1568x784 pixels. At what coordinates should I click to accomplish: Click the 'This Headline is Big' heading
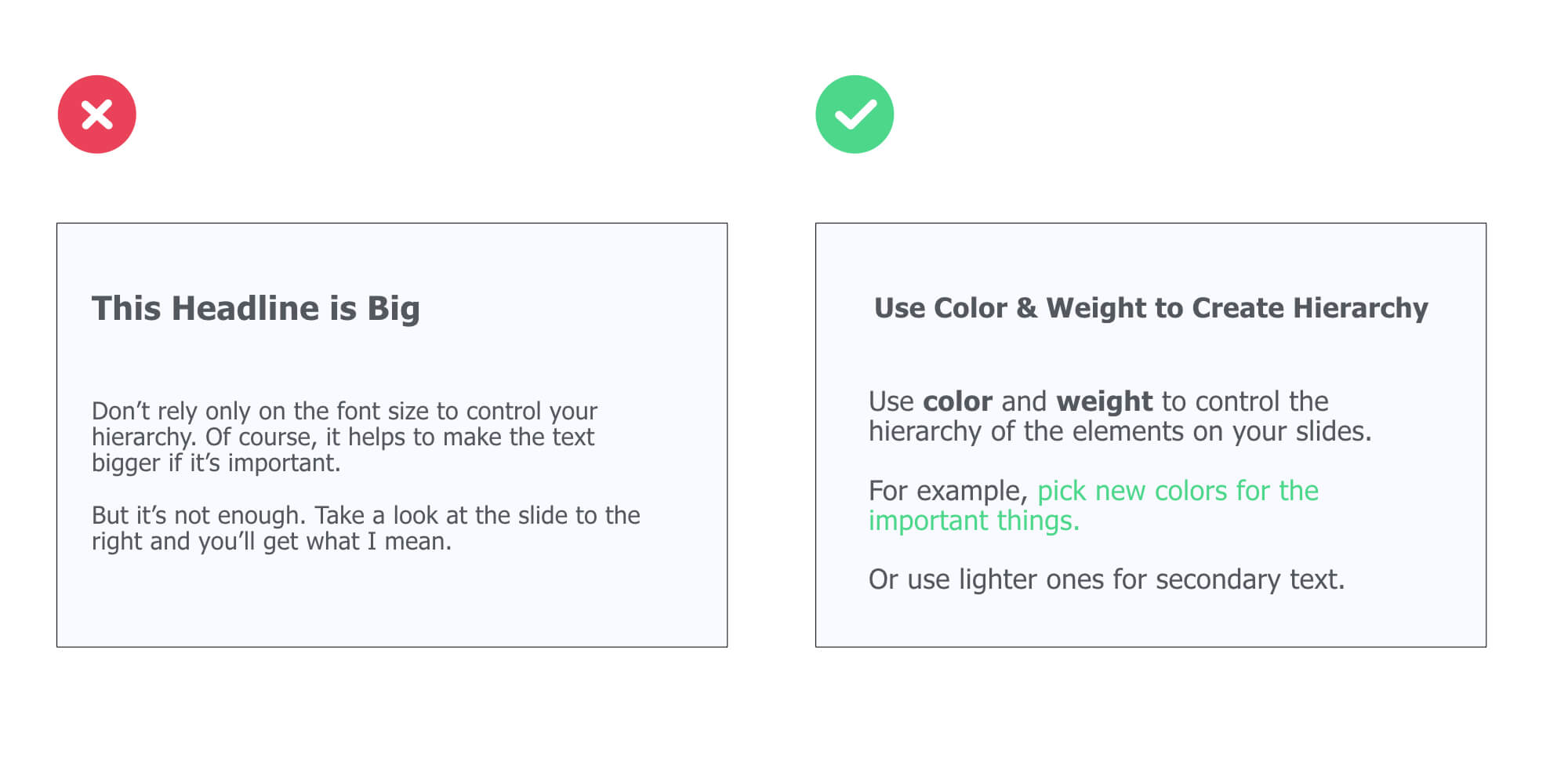click(256, 308)
